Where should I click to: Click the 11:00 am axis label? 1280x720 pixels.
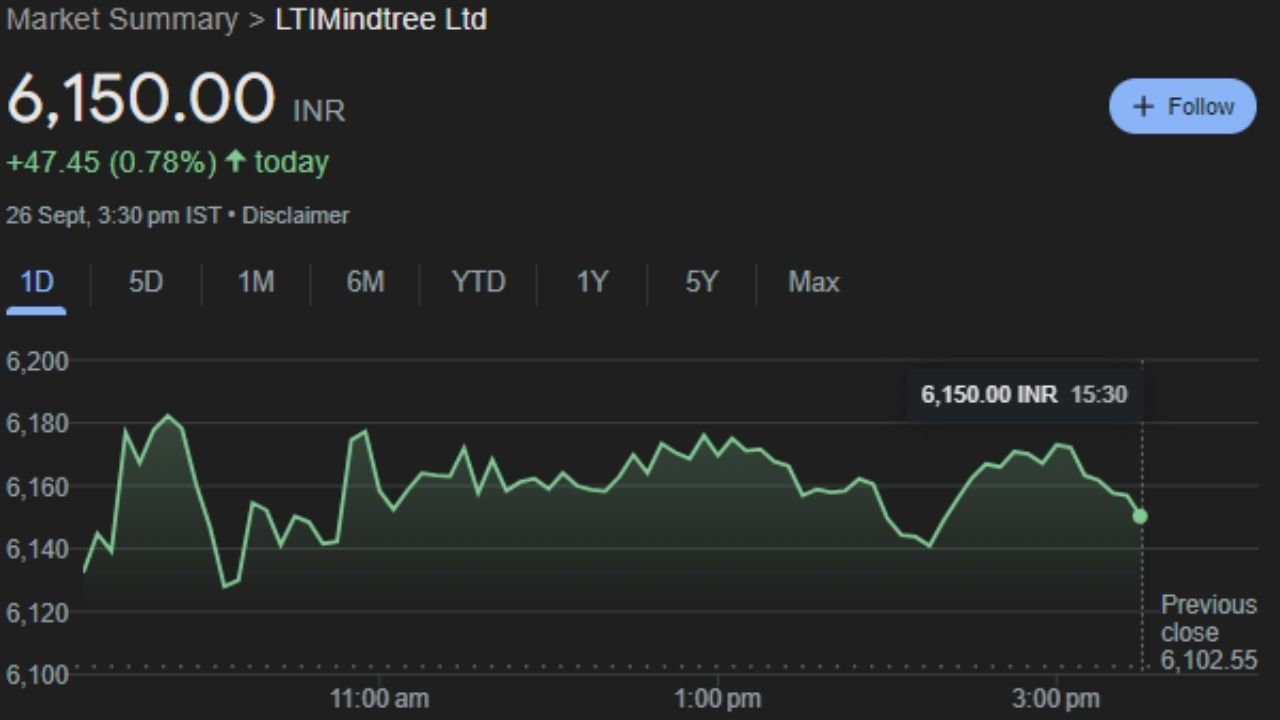coord(379,698)
